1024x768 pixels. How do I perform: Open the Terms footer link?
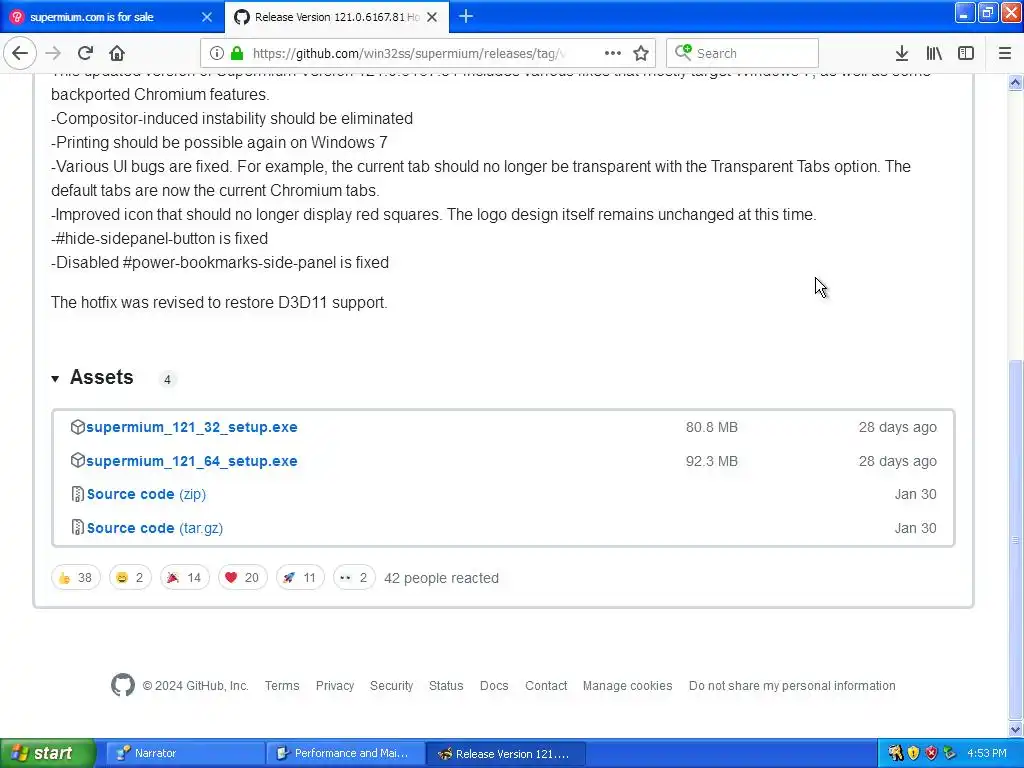(282, 686)
